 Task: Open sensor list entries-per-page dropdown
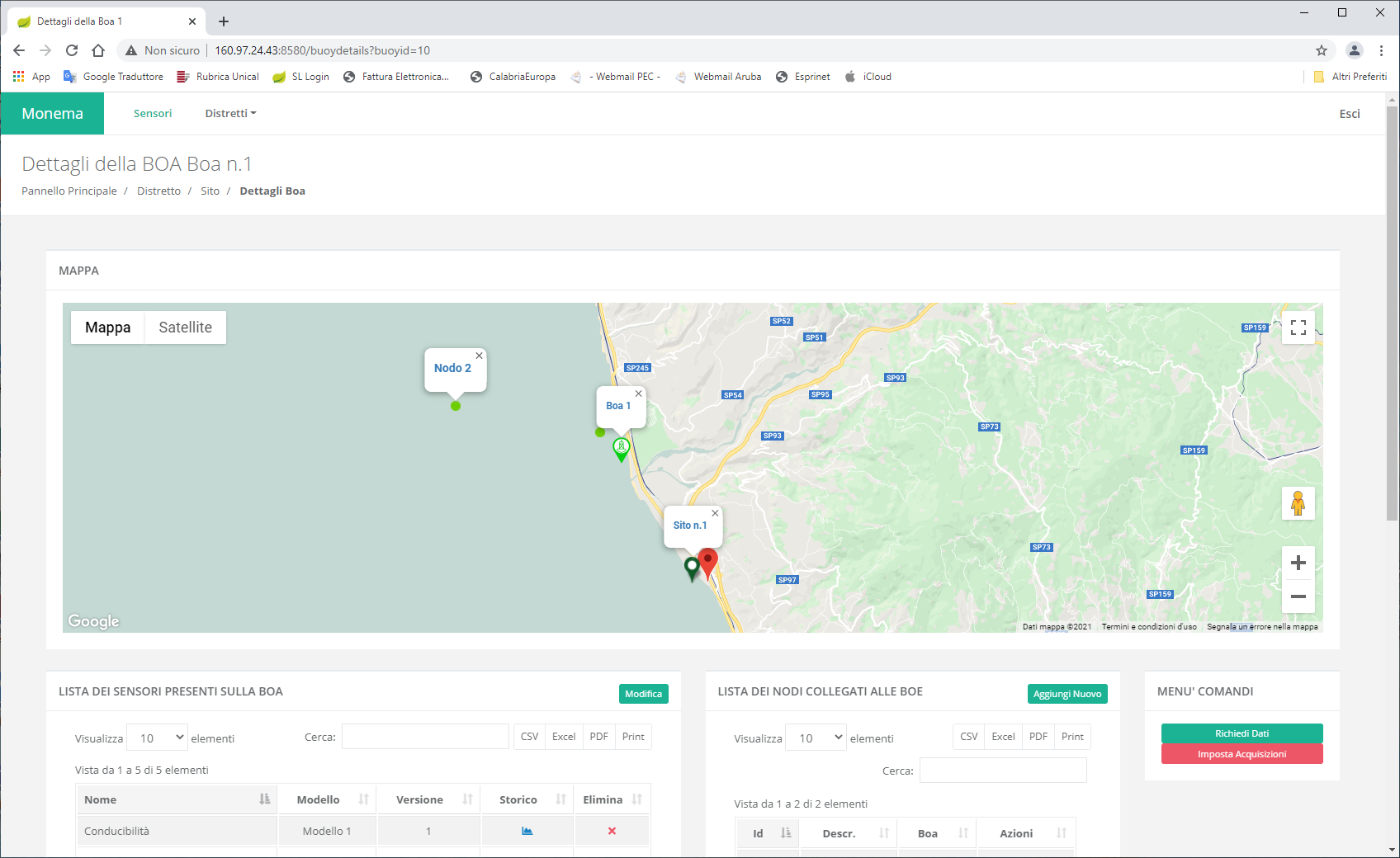tap(157, 738)
